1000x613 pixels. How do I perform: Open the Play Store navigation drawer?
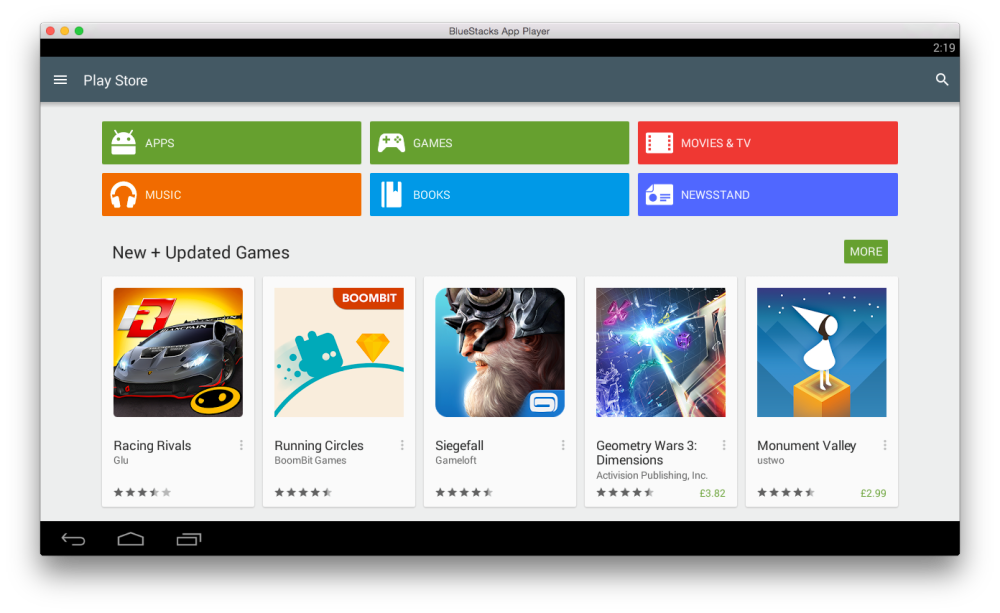[60, 80]
